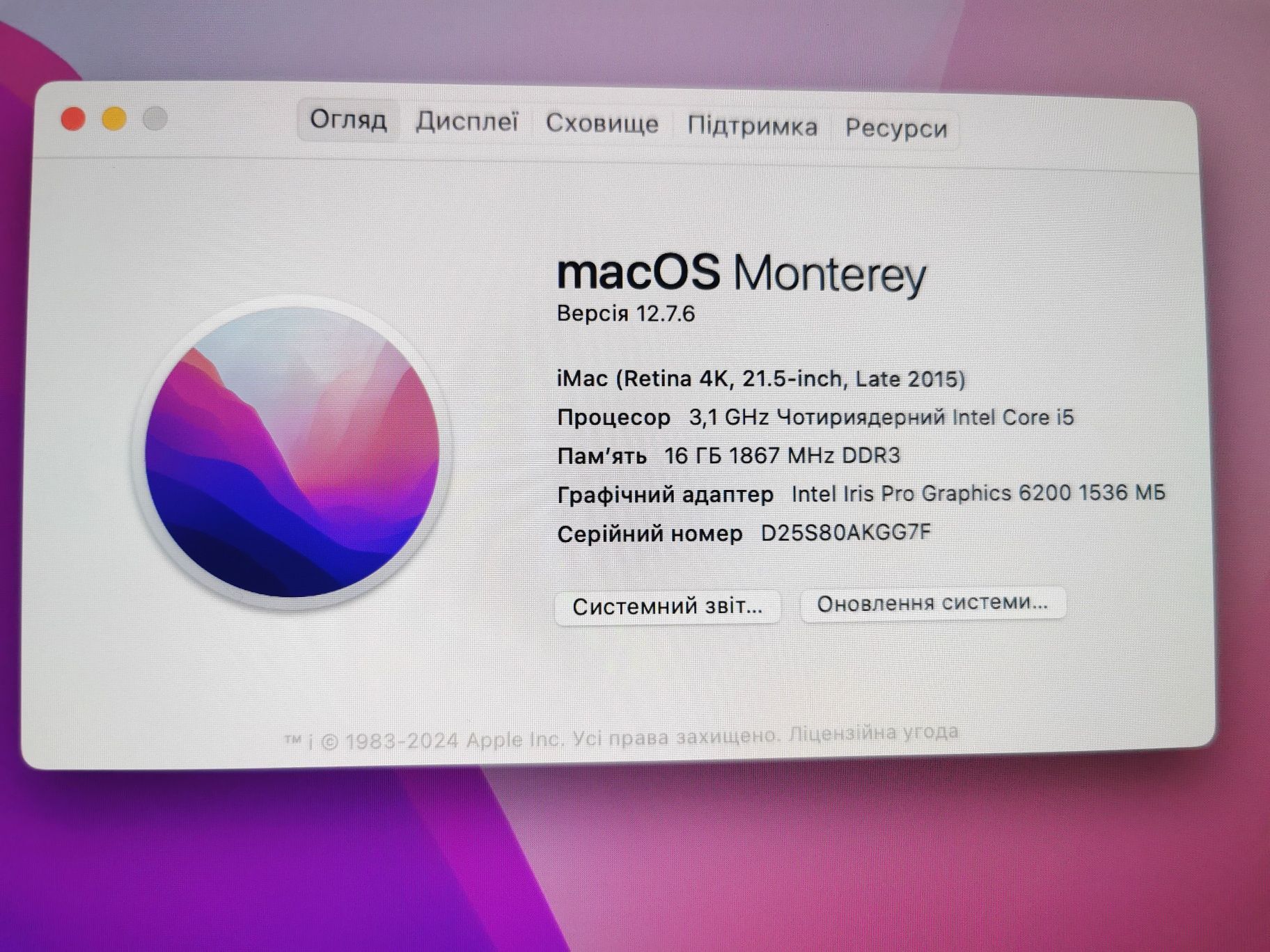Click the macOS Monterey logo image
The image size is (1270, 952).
(292, 452)
